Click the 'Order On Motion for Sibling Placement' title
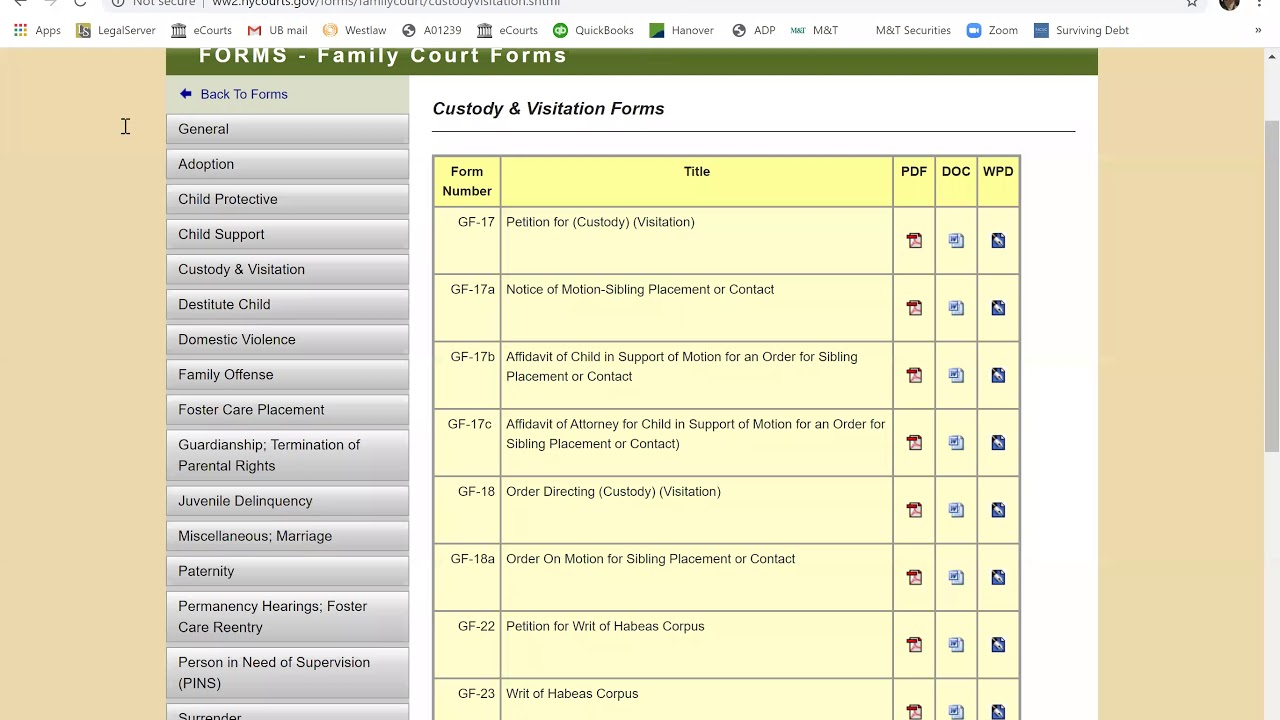 pos(650,559)
